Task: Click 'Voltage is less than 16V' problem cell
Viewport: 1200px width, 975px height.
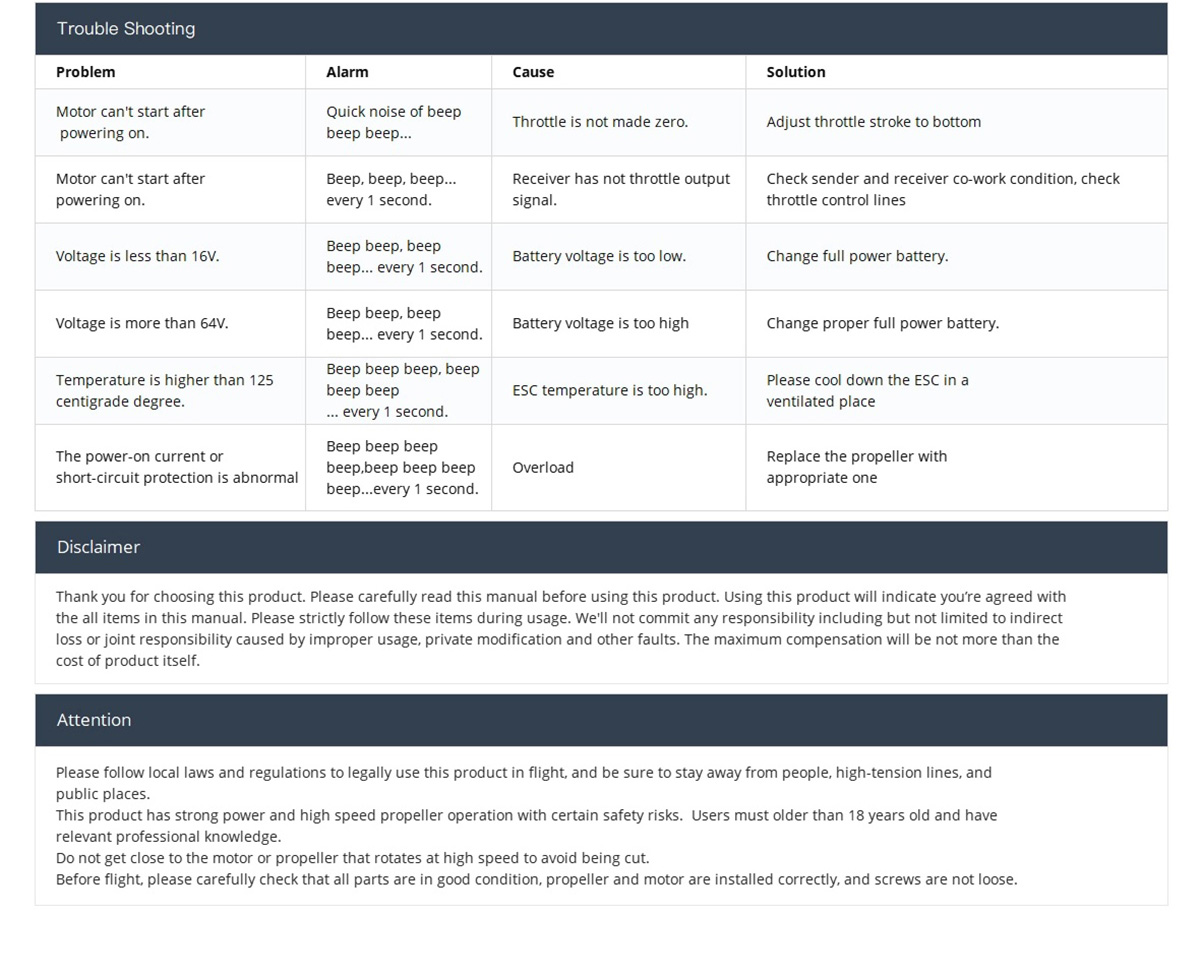Action: tap(137, 256)
